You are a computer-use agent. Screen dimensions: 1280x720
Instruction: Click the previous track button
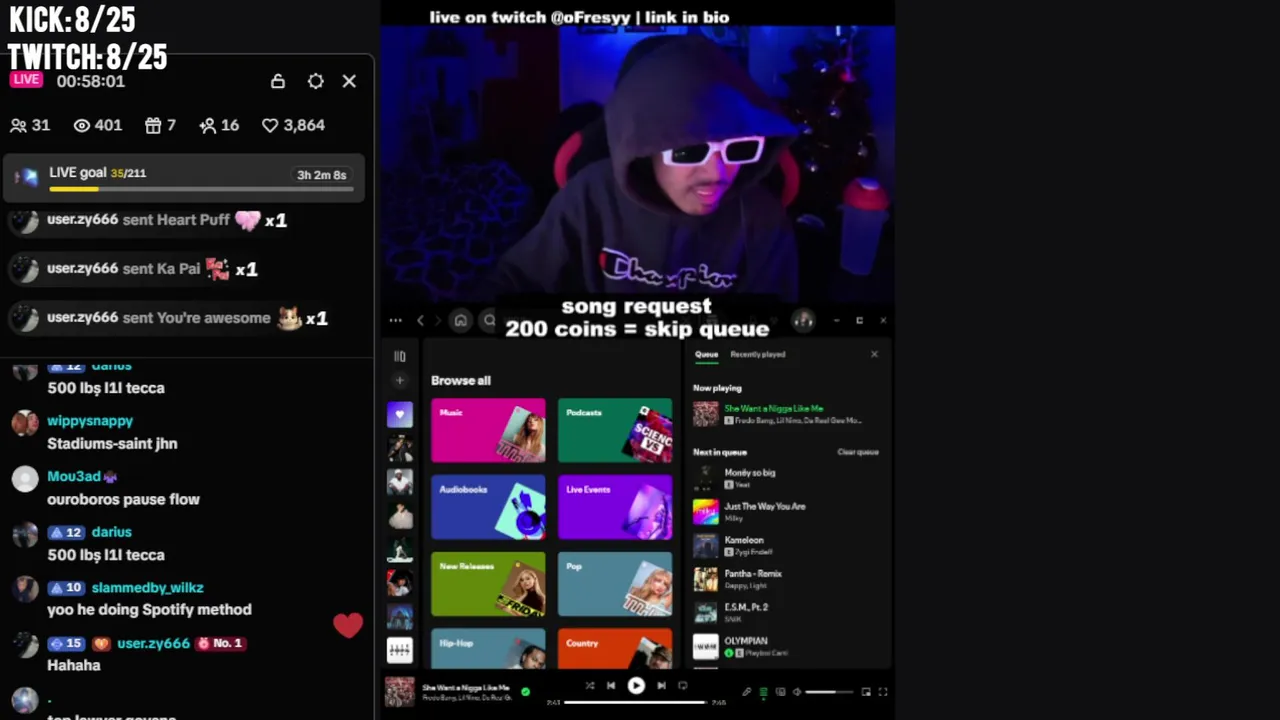611,685
